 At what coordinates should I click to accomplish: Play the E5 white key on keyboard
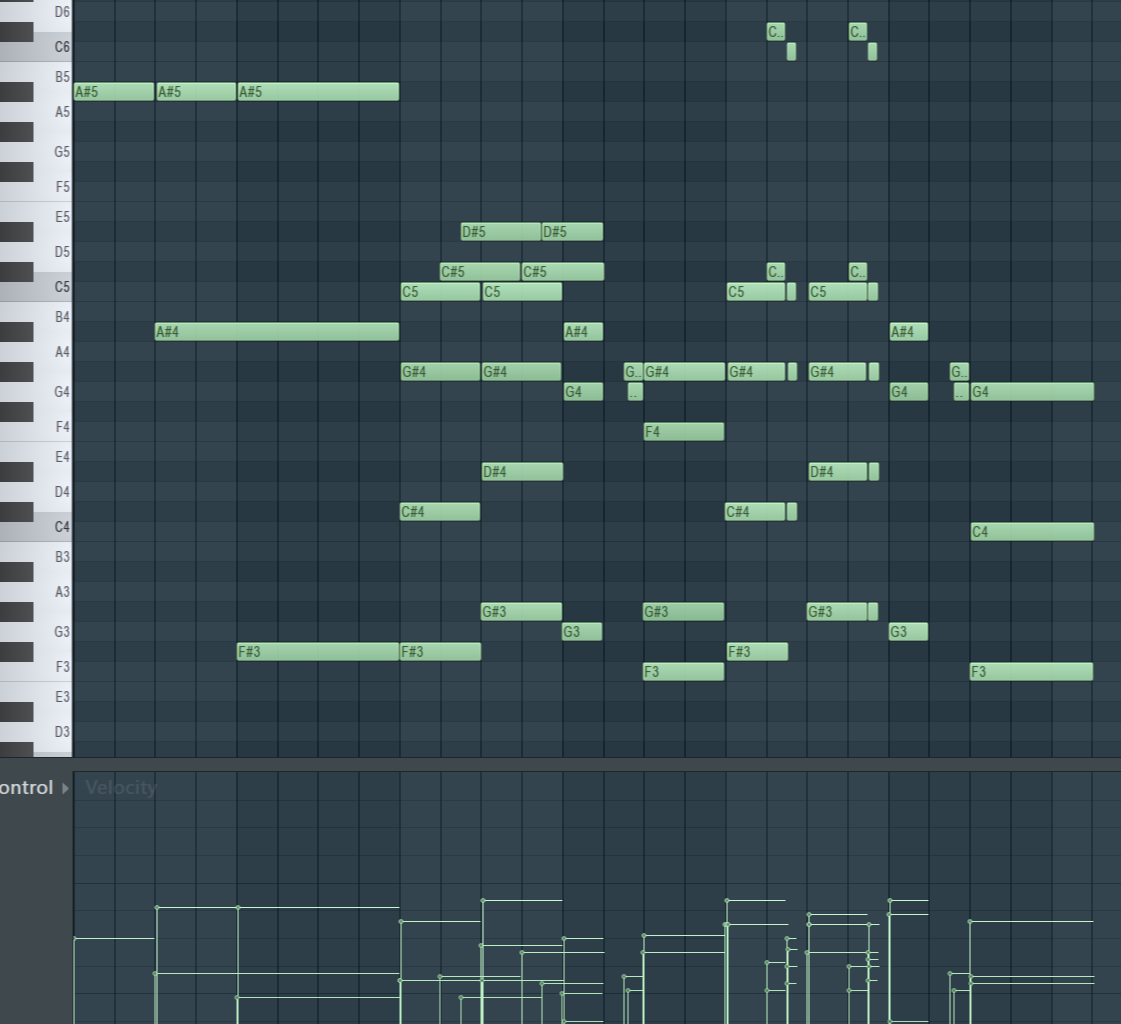click(x=53, y=217)
